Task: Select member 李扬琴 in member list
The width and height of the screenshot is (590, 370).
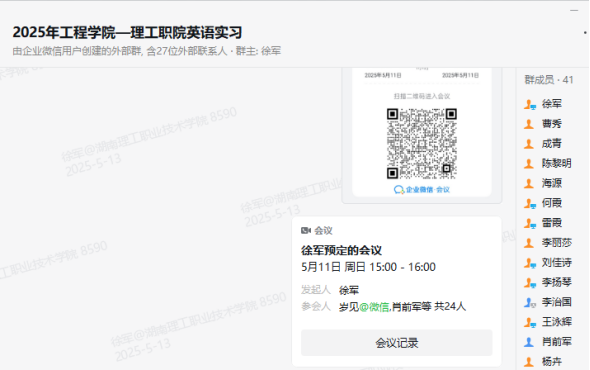Action: pos(557,282)
